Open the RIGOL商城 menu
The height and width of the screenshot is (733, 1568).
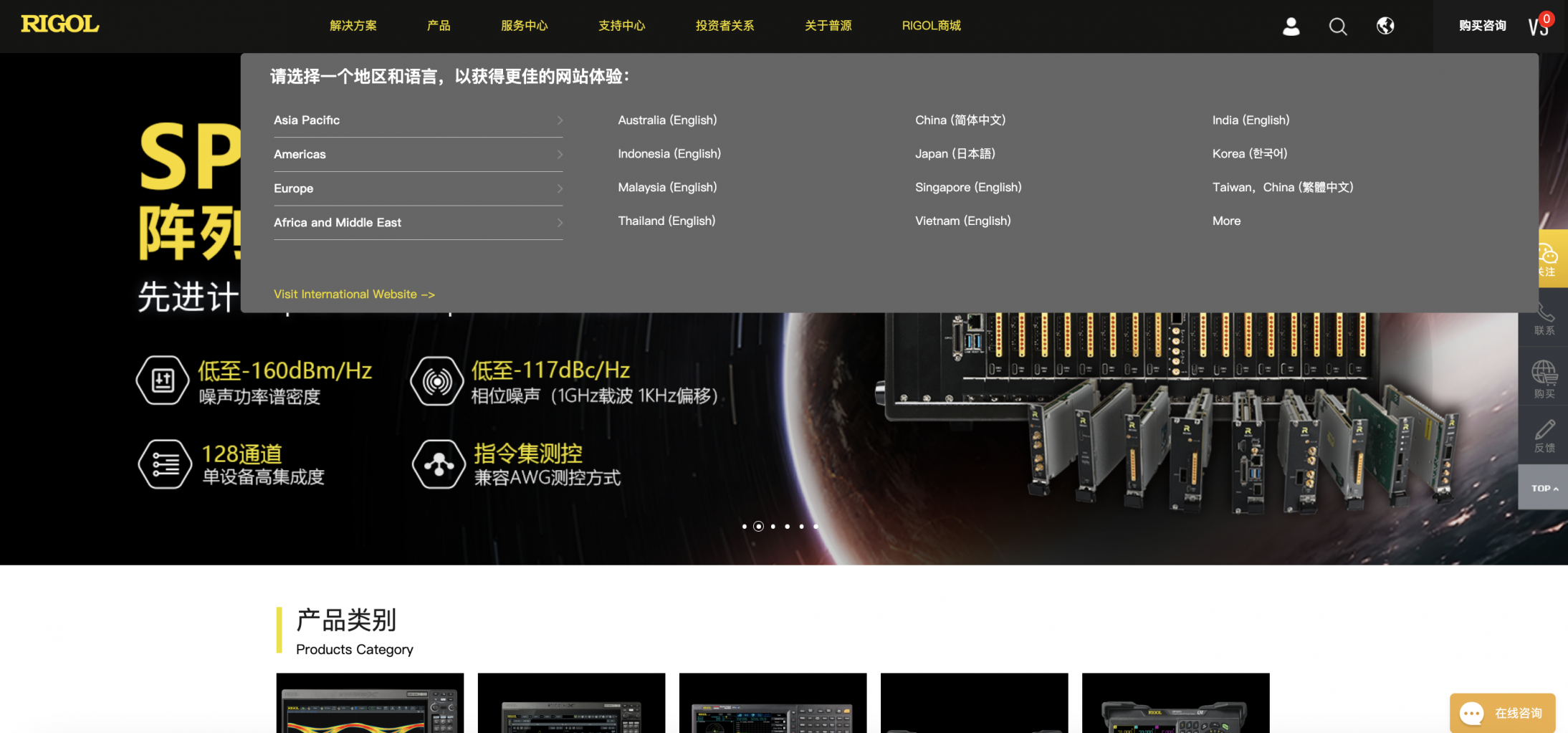pyautogui.click(x=932, y=26)
